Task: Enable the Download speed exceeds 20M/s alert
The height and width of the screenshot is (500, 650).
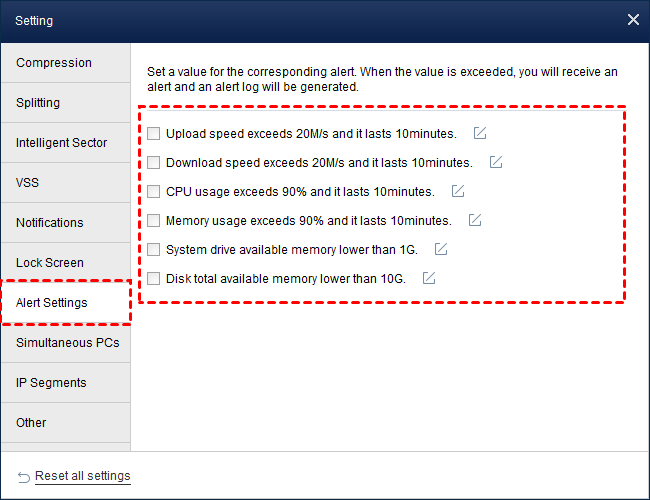Action: click(x=154, y=162)
